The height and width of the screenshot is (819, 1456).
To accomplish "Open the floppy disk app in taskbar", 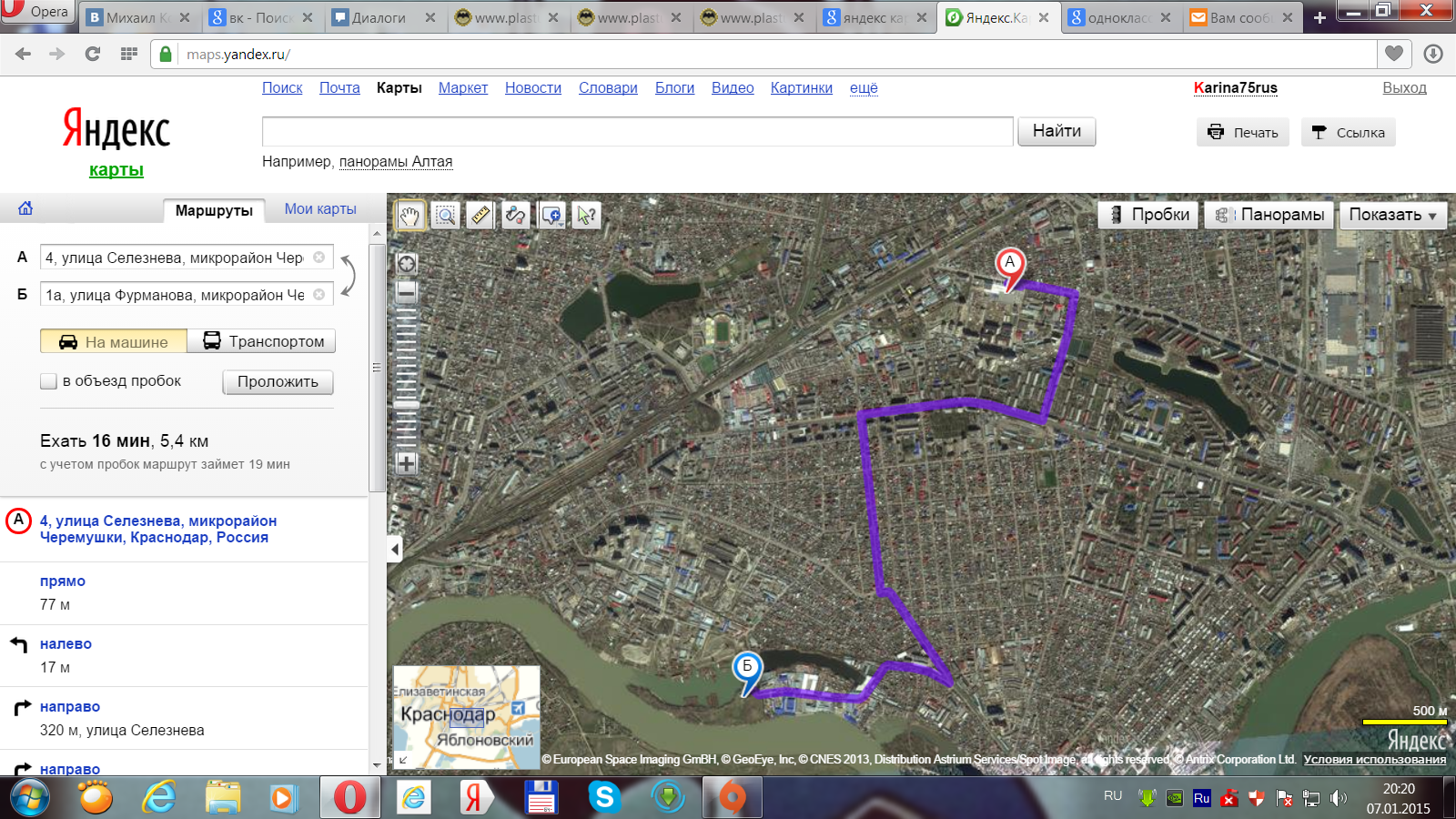I will coord(541,798).
